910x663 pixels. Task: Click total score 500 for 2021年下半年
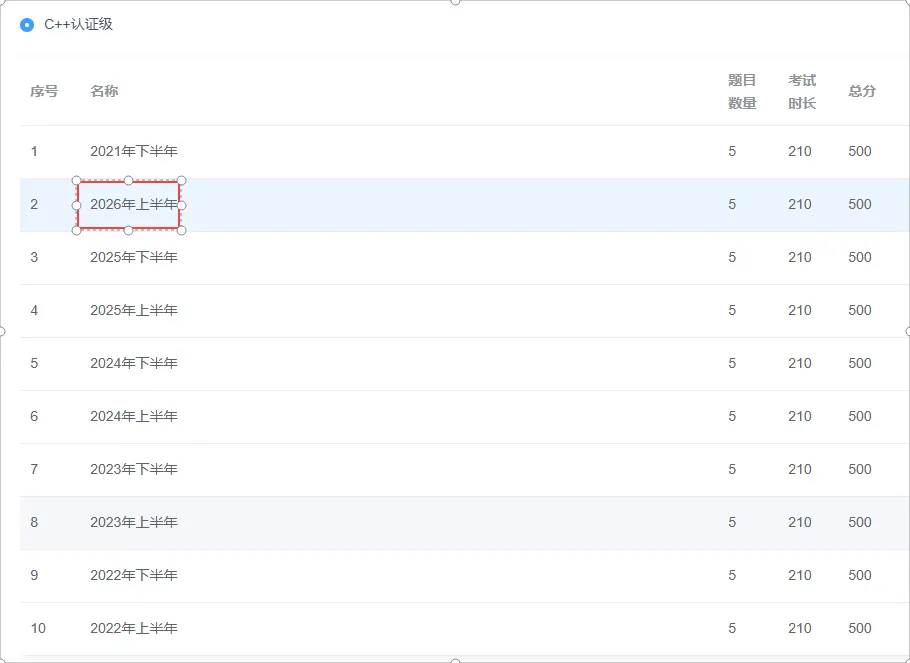(860, 152)
